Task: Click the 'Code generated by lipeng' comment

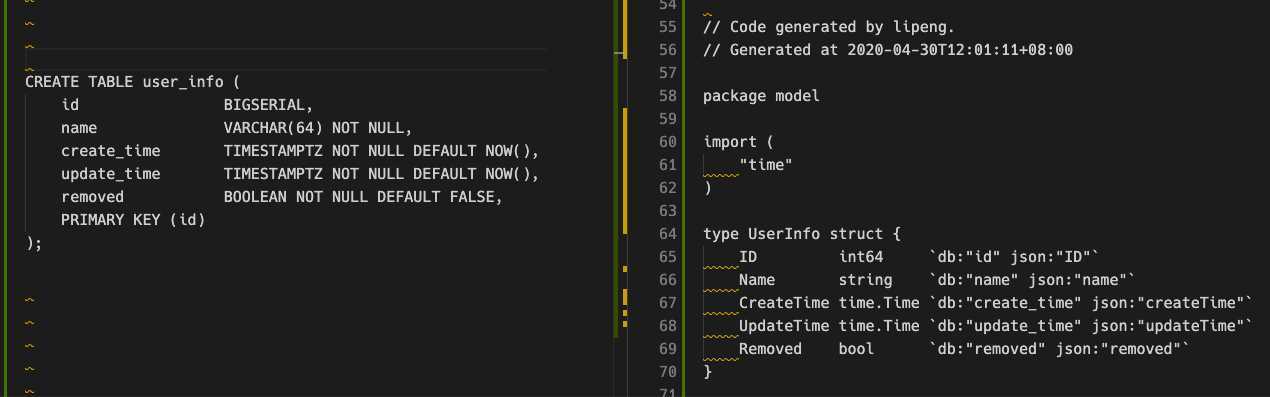Action: click(x=820, y=27)
